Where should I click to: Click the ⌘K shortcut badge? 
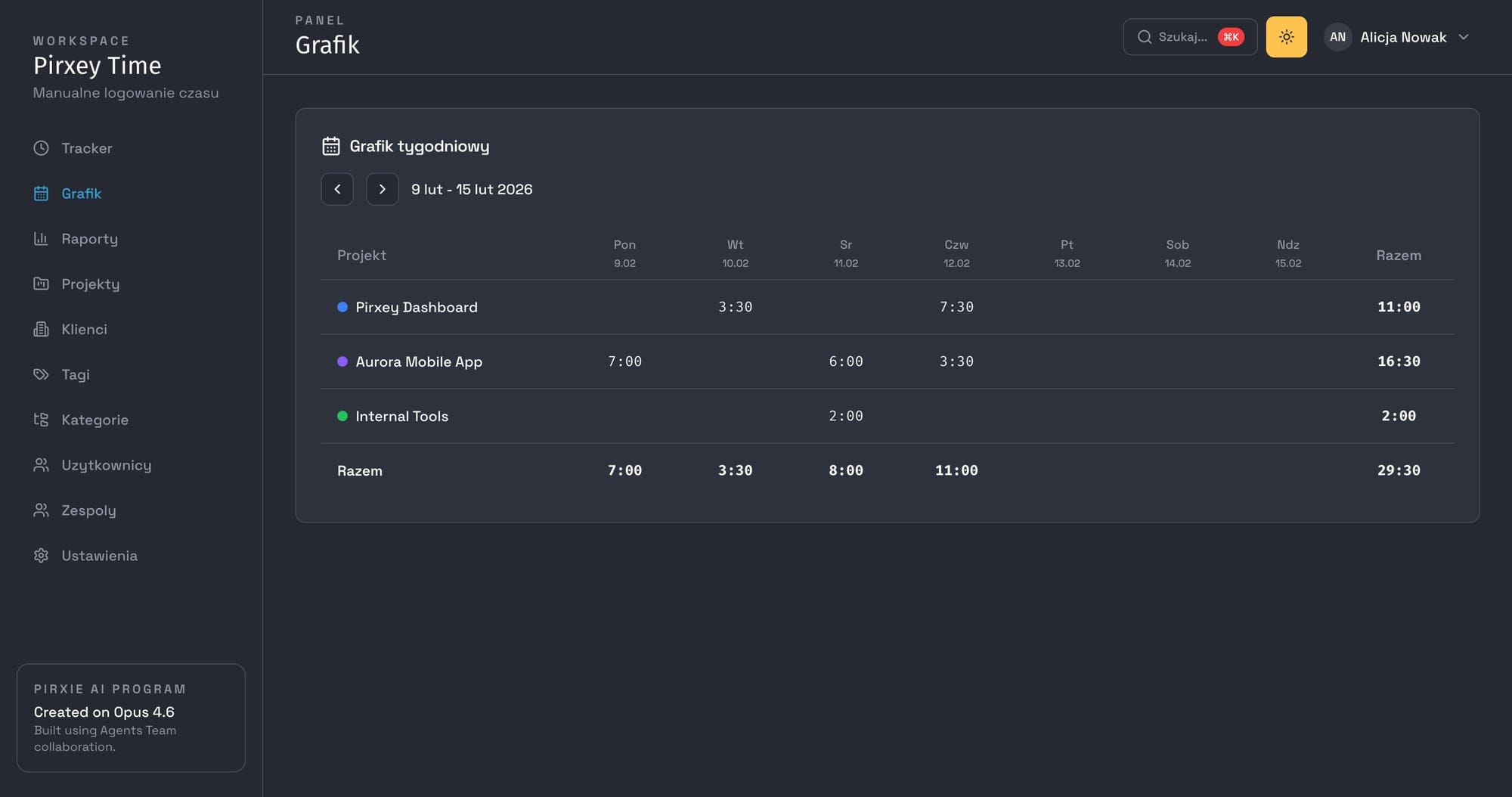tap(1231, 37)
